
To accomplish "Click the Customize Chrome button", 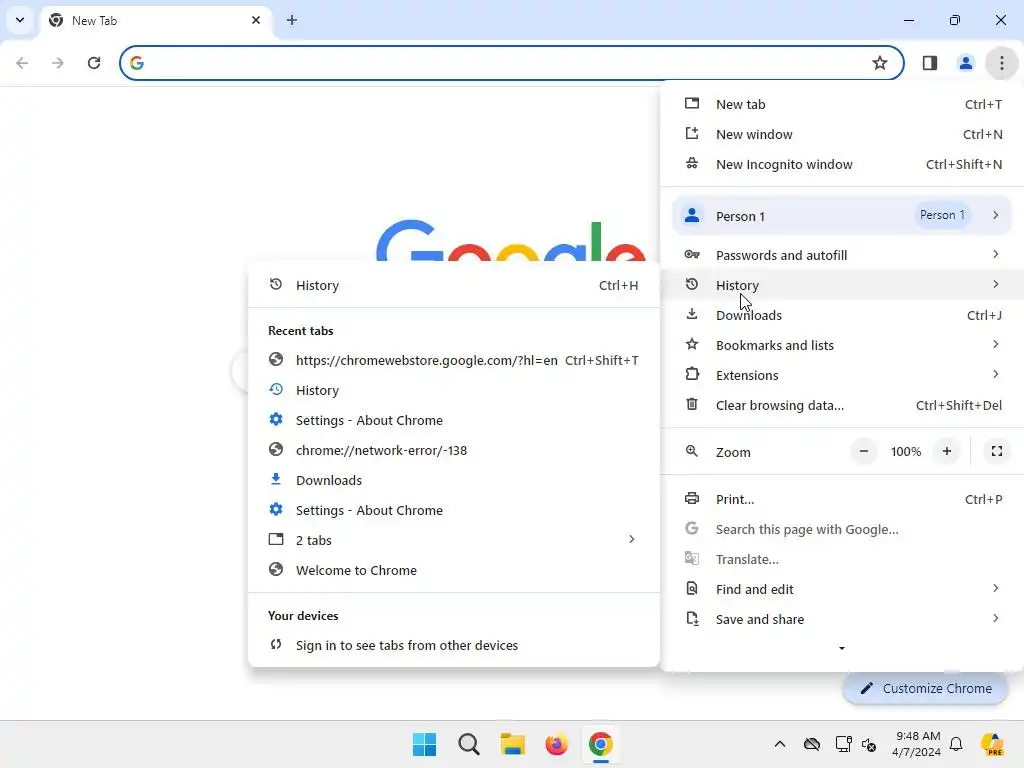I will (925, 689).
